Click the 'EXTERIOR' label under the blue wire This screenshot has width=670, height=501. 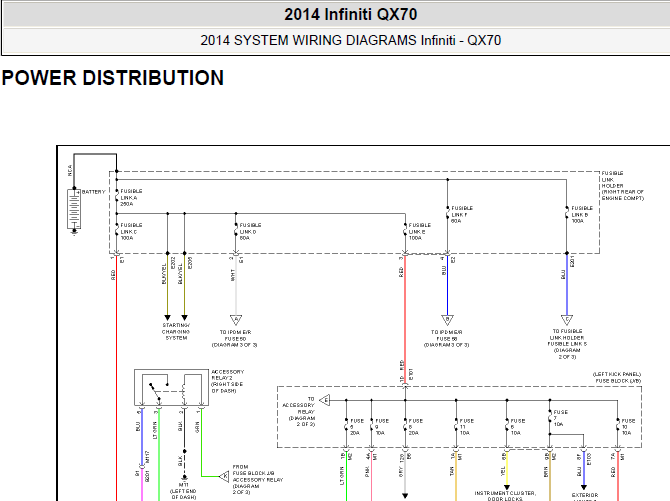coord(585,495)
